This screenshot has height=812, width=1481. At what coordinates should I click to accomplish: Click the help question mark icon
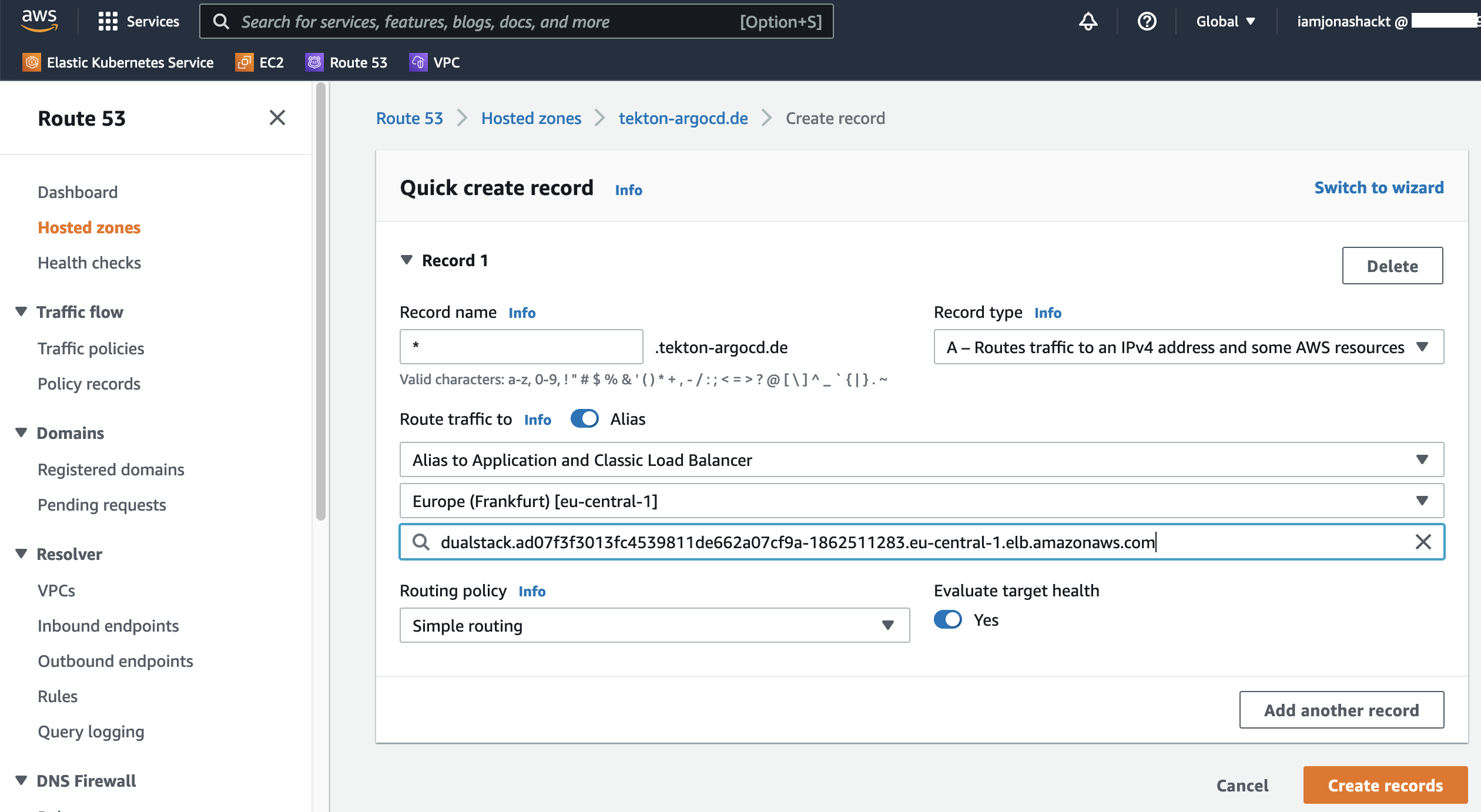1147,22
